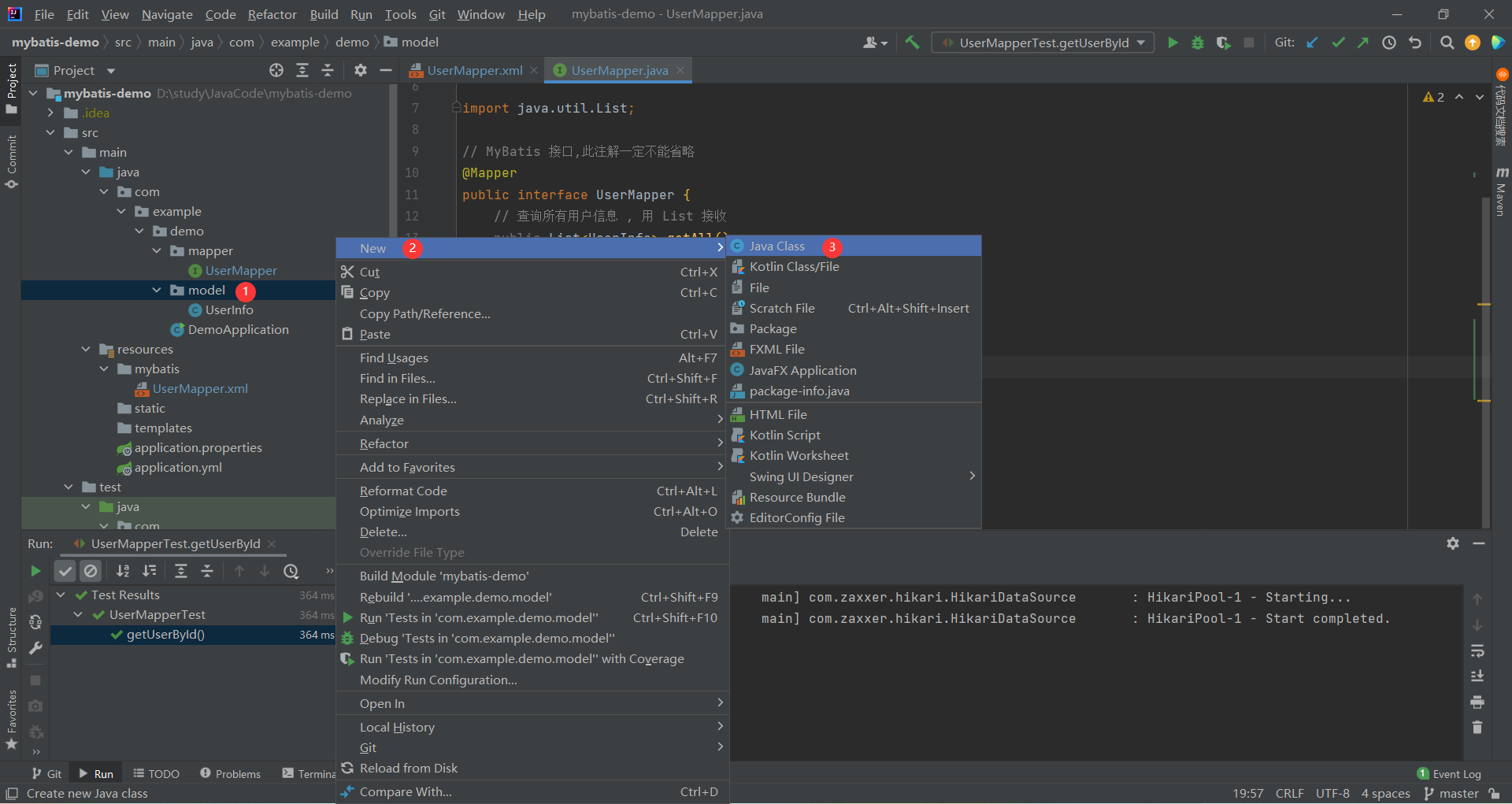The image size is (1512, 804).
Task: Rerun tests with the green play icon in Run panel
Action: [35, 571]
